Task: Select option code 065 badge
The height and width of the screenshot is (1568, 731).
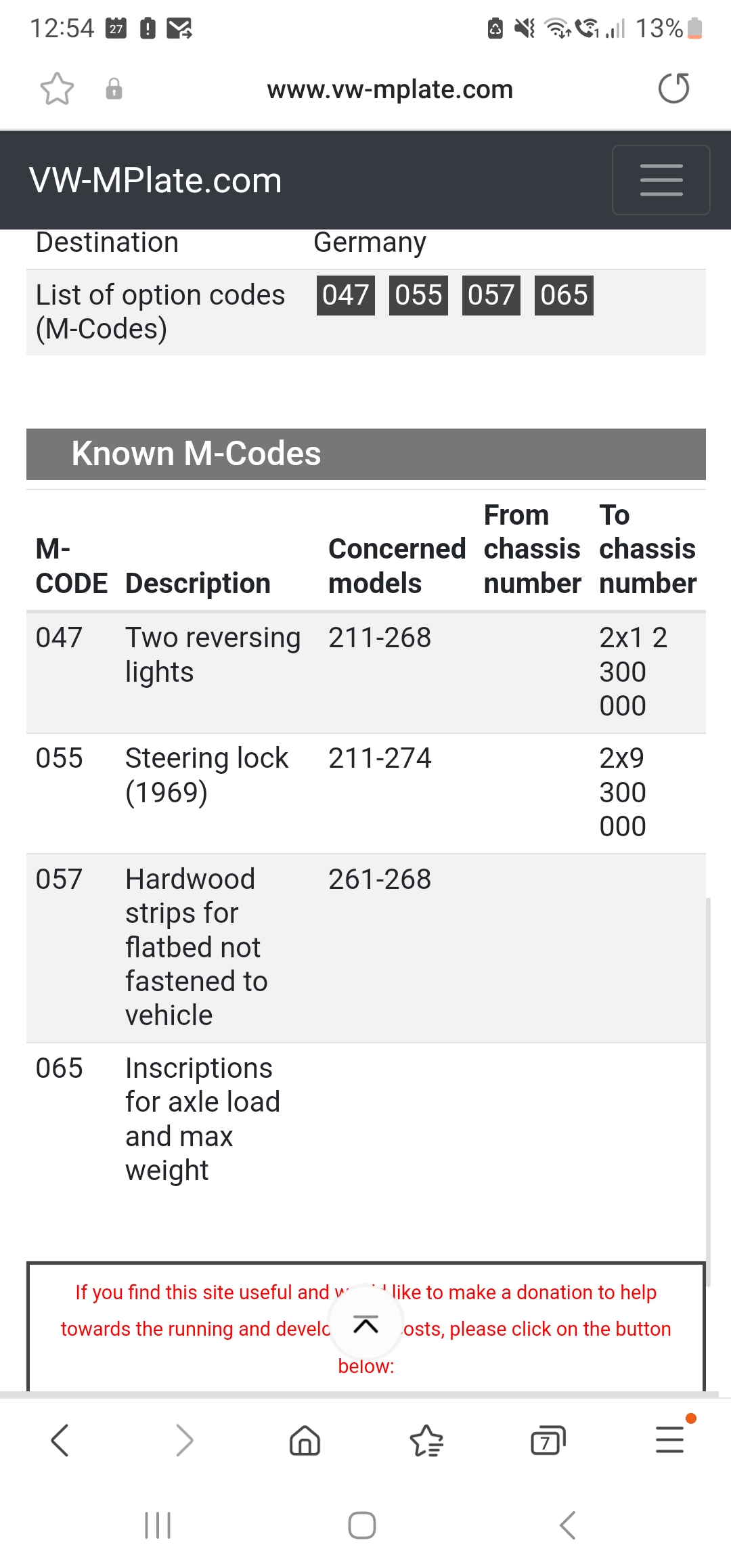Action: pos(563,295)
